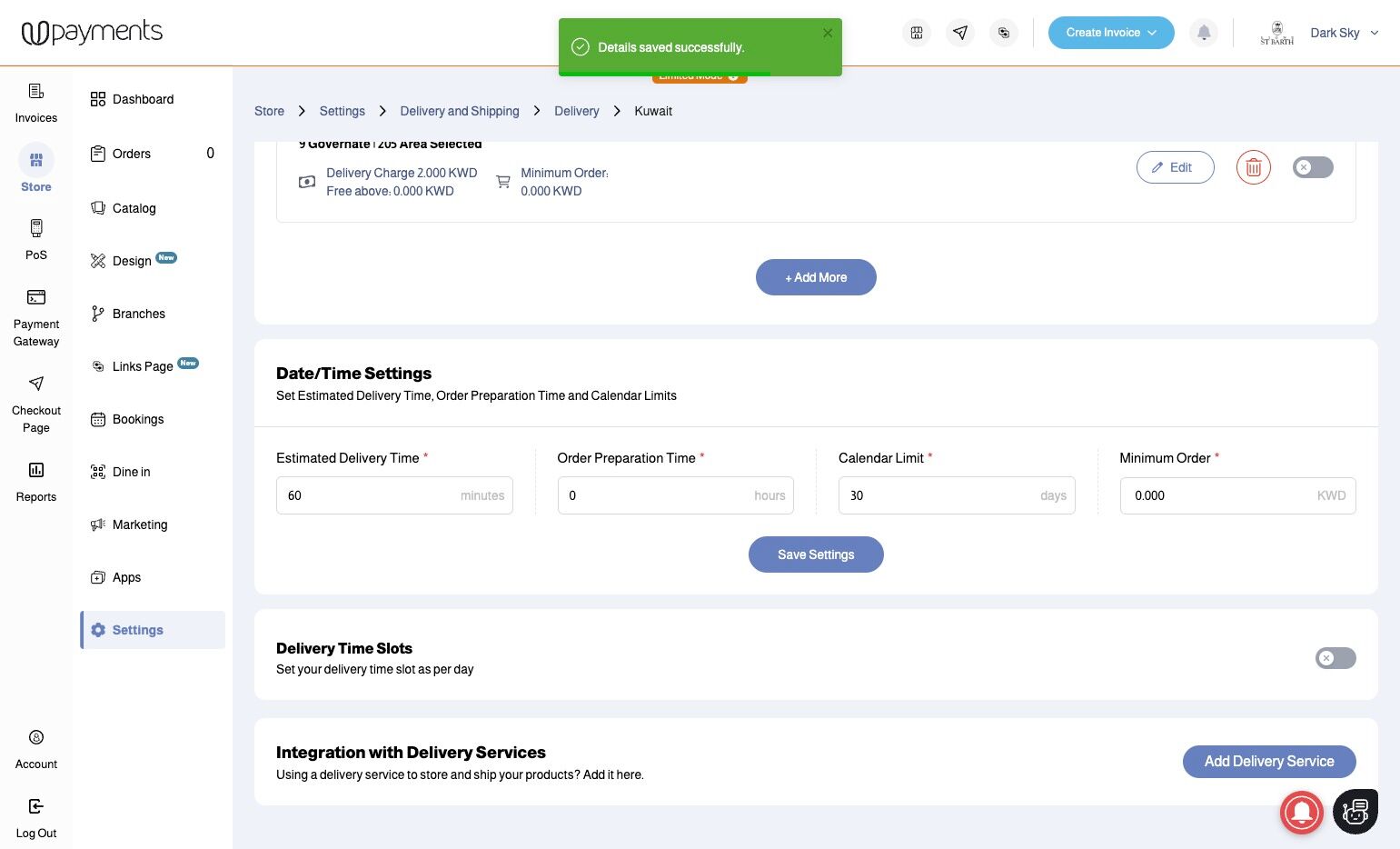
Task: Click the St Barth store logo
Action: click(x=1276, y=33)
